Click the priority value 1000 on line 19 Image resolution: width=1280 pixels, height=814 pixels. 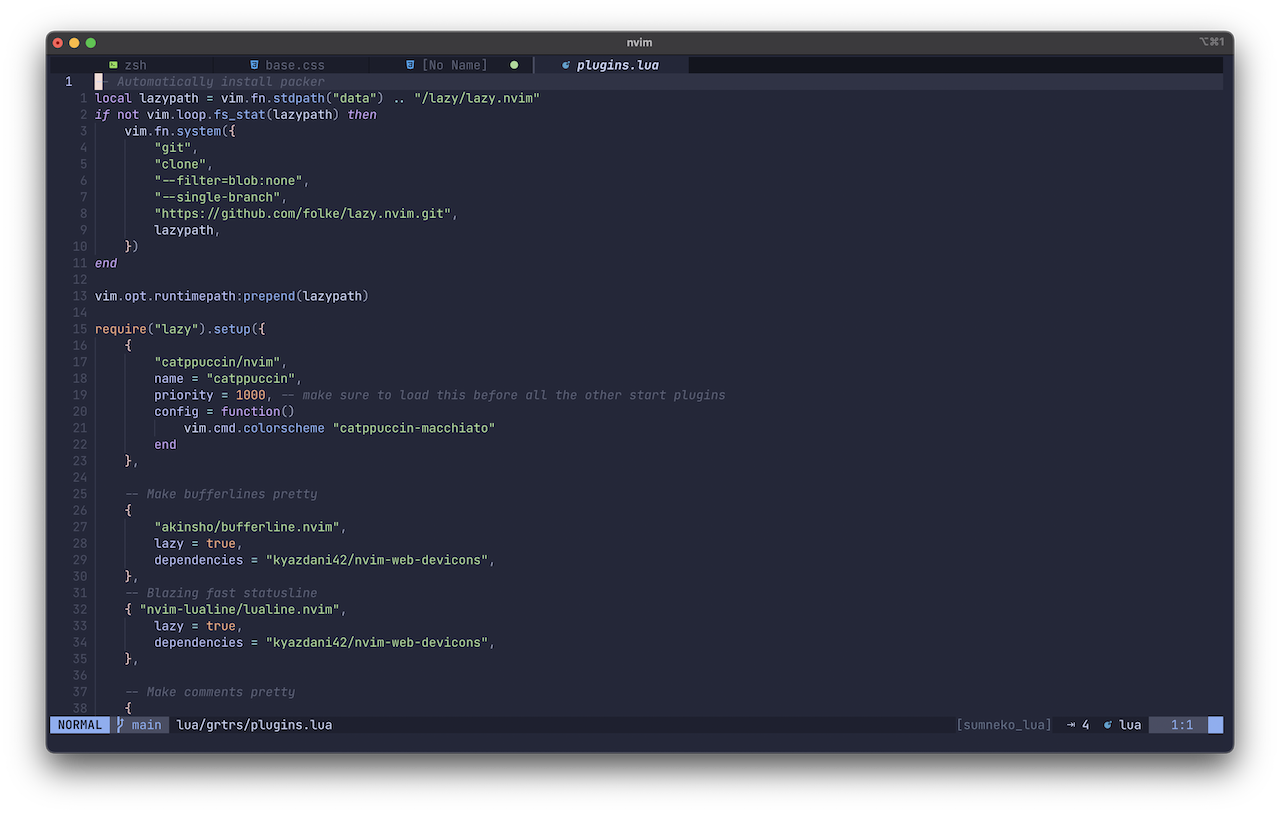[x=250, y=395]
